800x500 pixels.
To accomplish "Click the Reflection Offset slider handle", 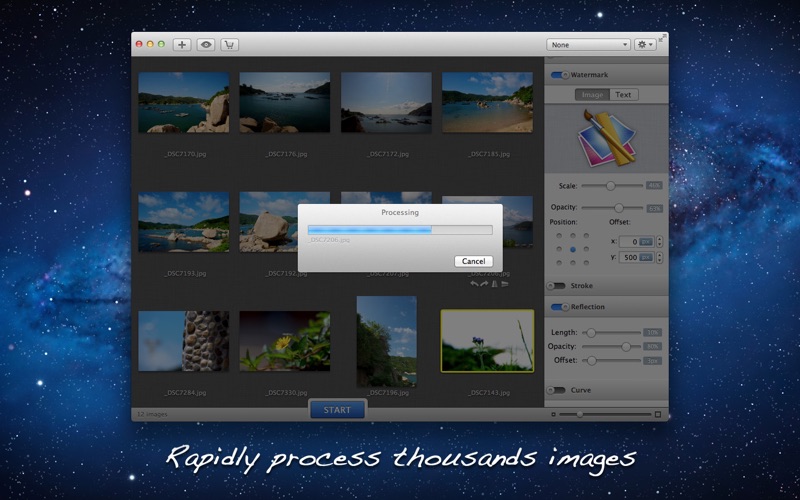I will (x=591, y=361).
